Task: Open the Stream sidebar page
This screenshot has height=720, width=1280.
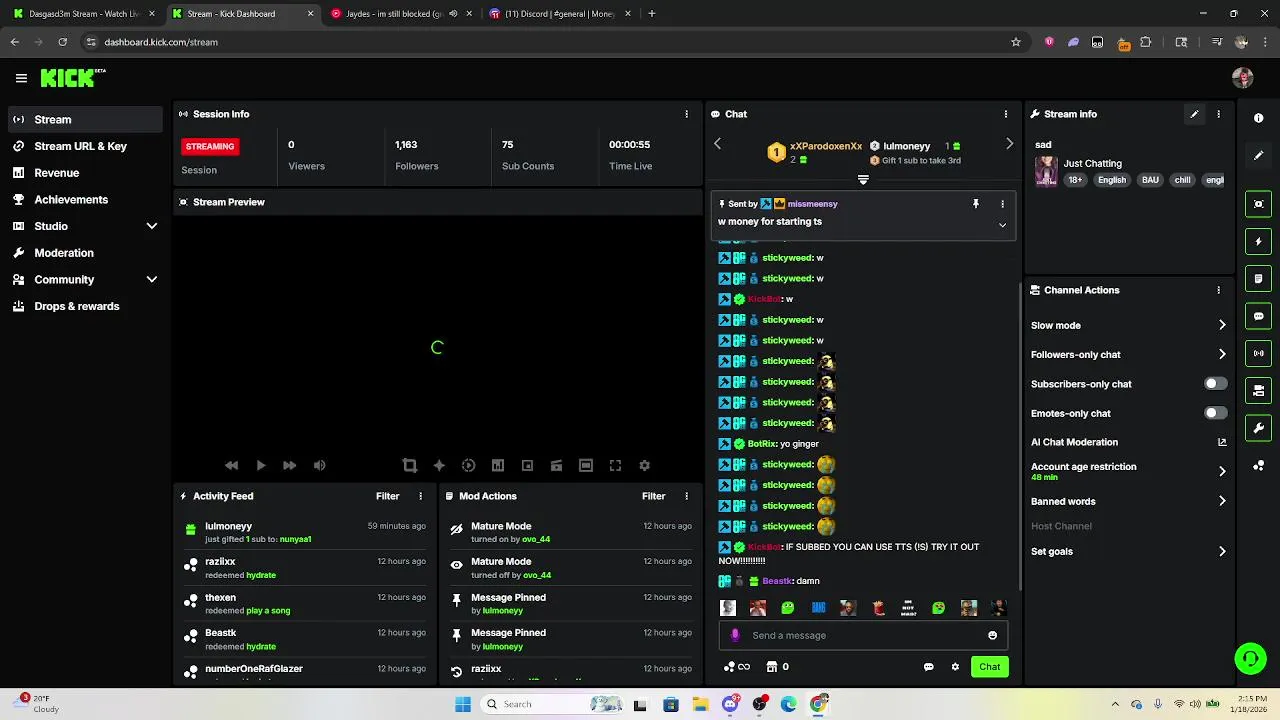Action: 84,119
